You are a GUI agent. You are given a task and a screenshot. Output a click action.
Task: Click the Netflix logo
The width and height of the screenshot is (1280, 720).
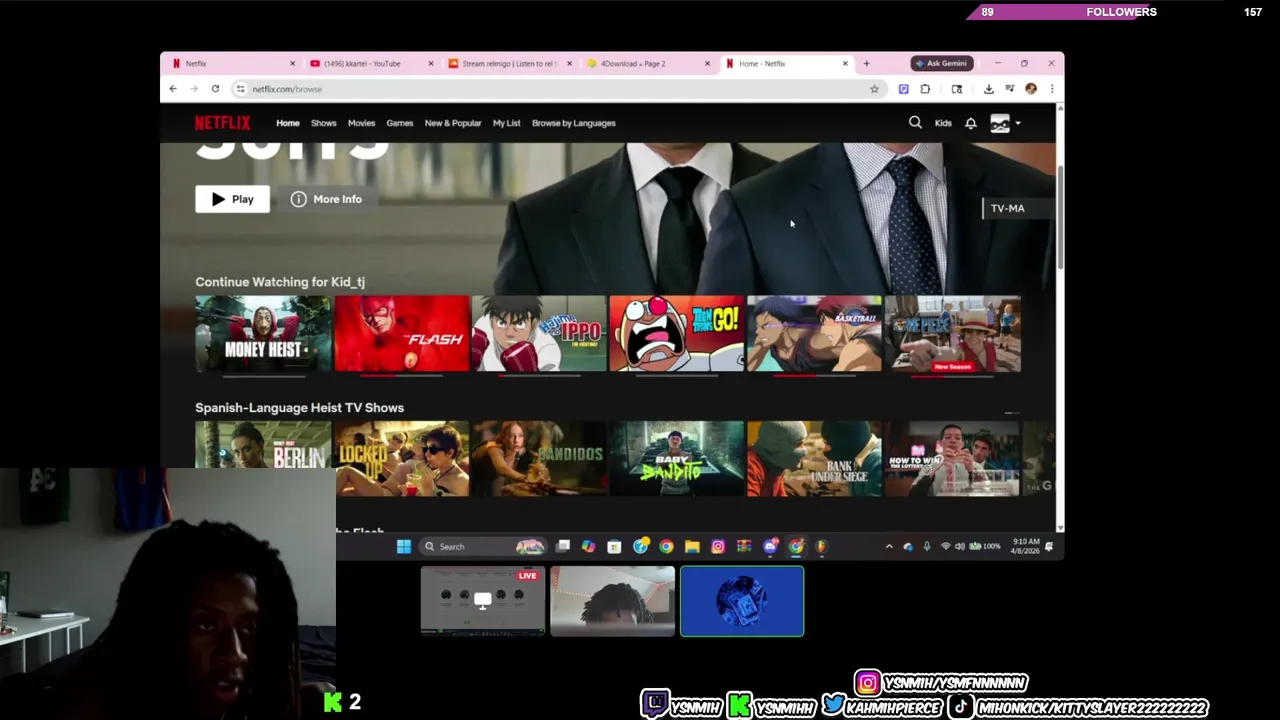[x=222, y=123]
